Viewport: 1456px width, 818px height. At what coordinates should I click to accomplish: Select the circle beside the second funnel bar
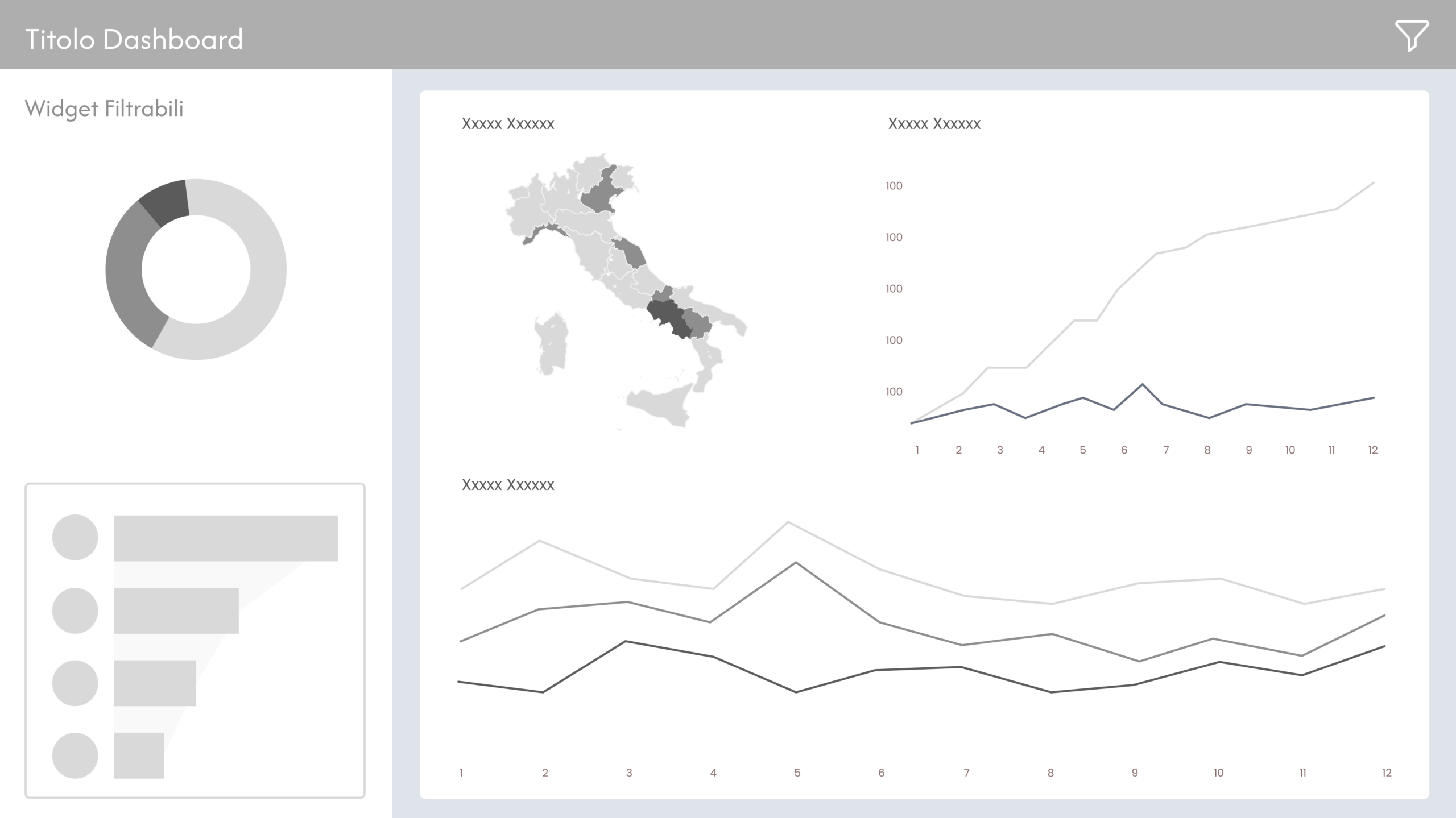[x=75, y=611]
